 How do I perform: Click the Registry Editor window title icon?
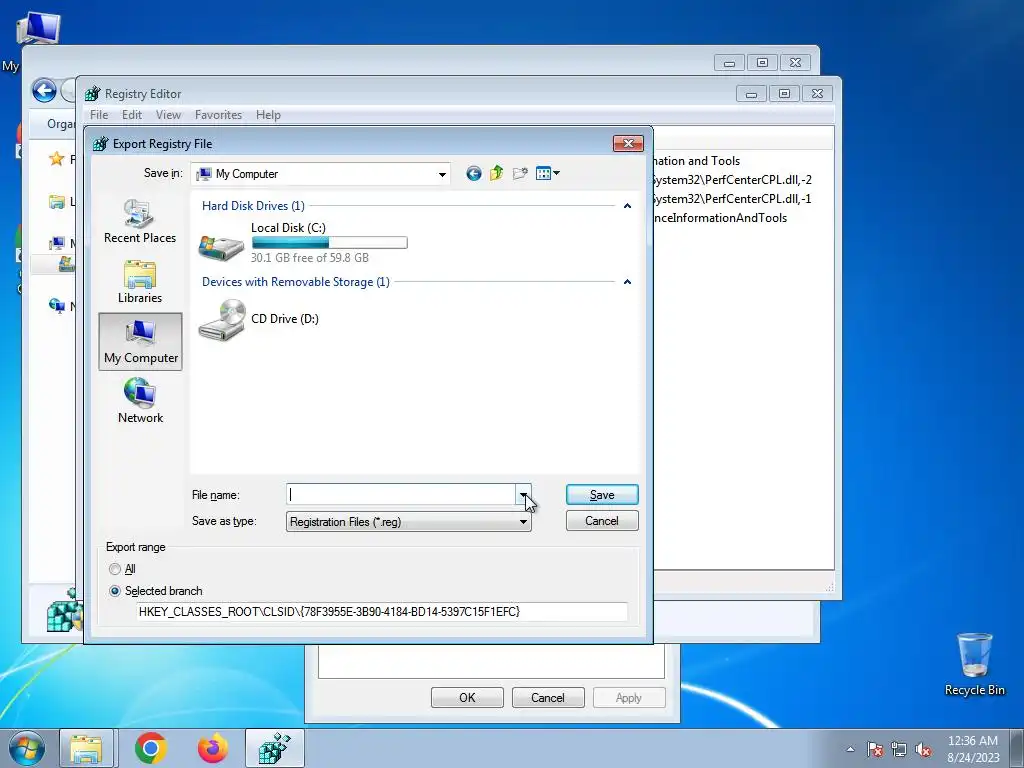pyautogui.click(x=93, y=93)
